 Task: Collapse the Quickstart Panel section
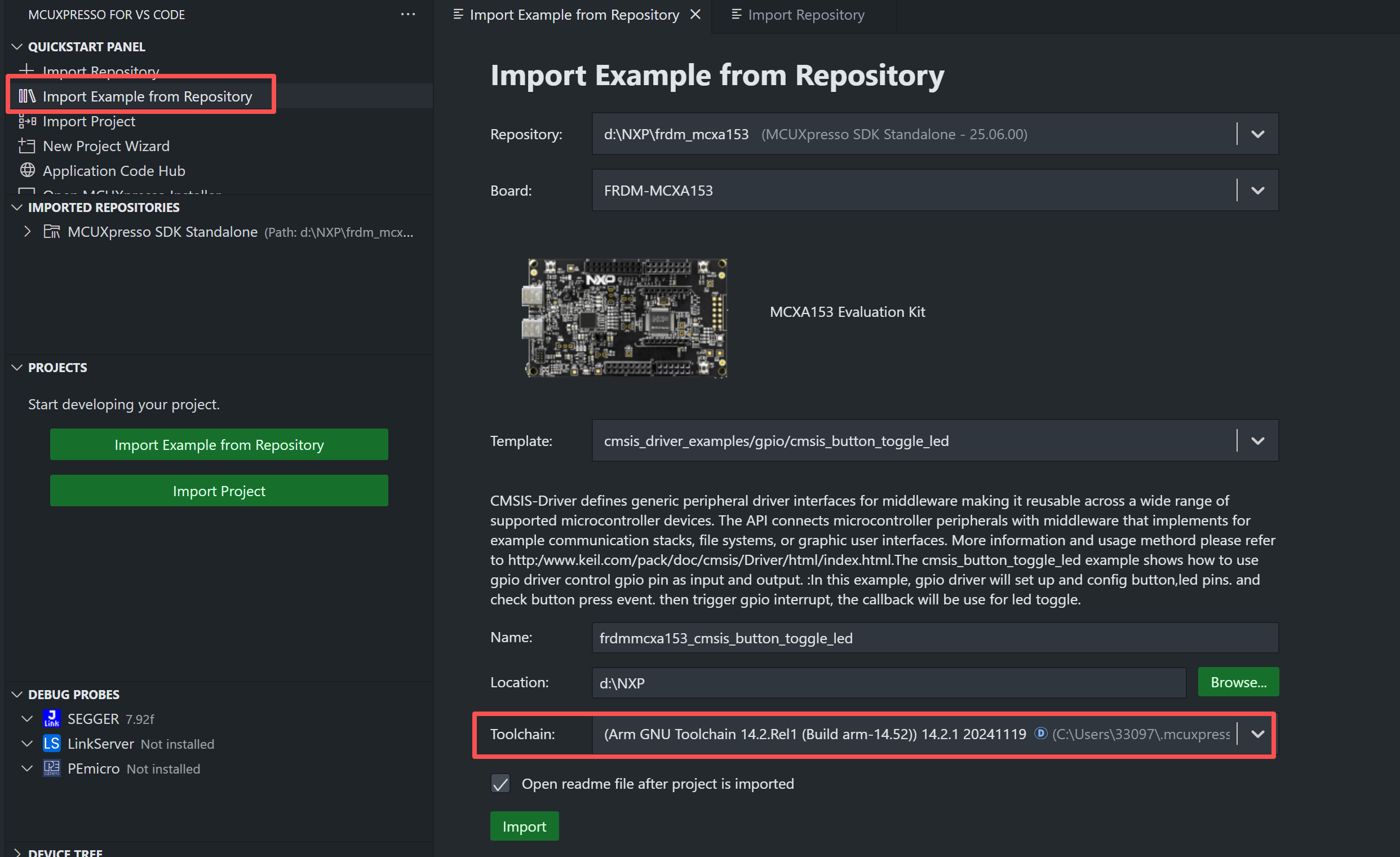point(17,47)
